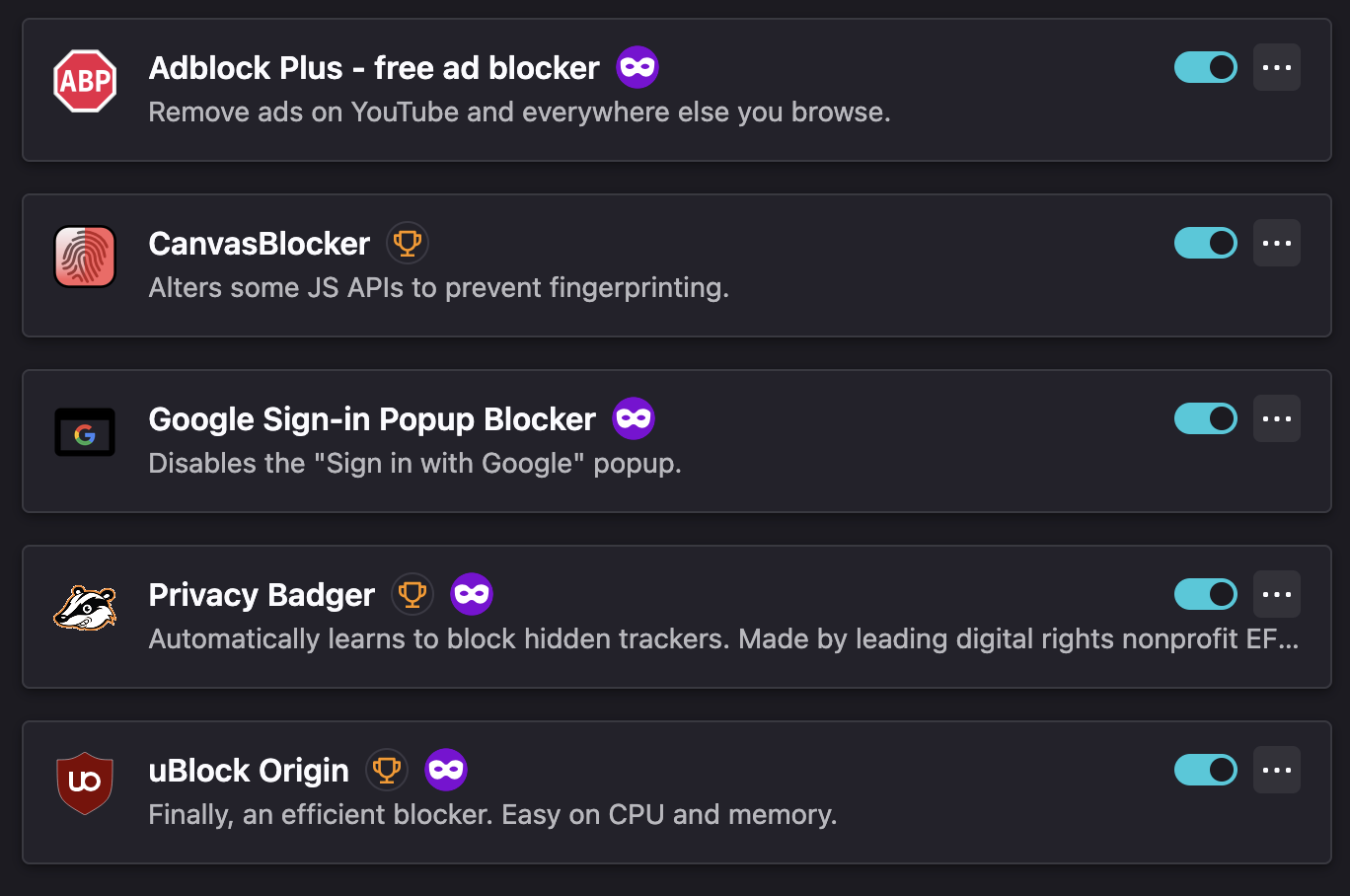Click the mask badge next to Google Sign-in Popup Blocker
This screenshot has height=896, width=1350.
tap(633, 418)
